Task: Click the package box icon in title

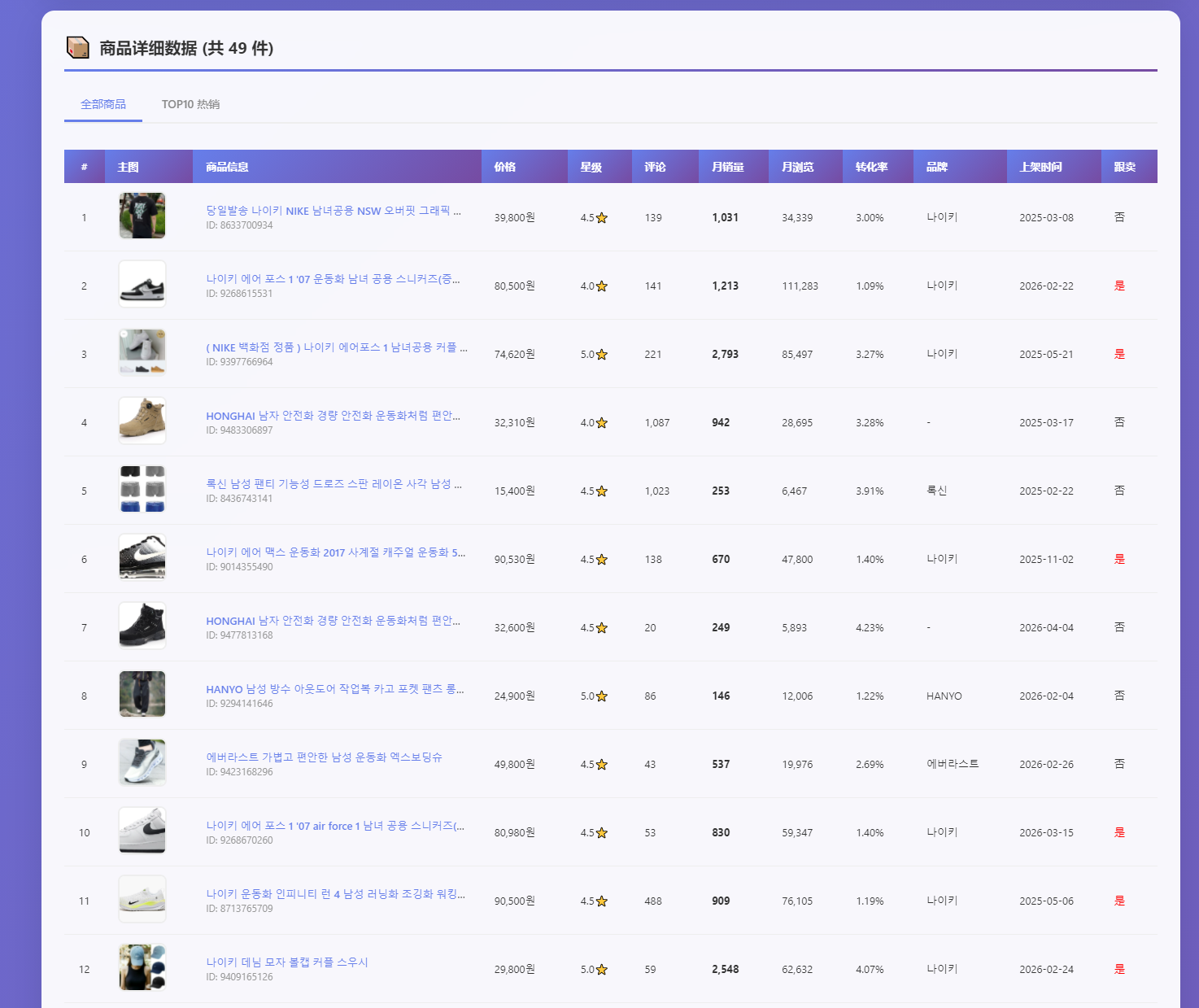Action: click(77, 48)
